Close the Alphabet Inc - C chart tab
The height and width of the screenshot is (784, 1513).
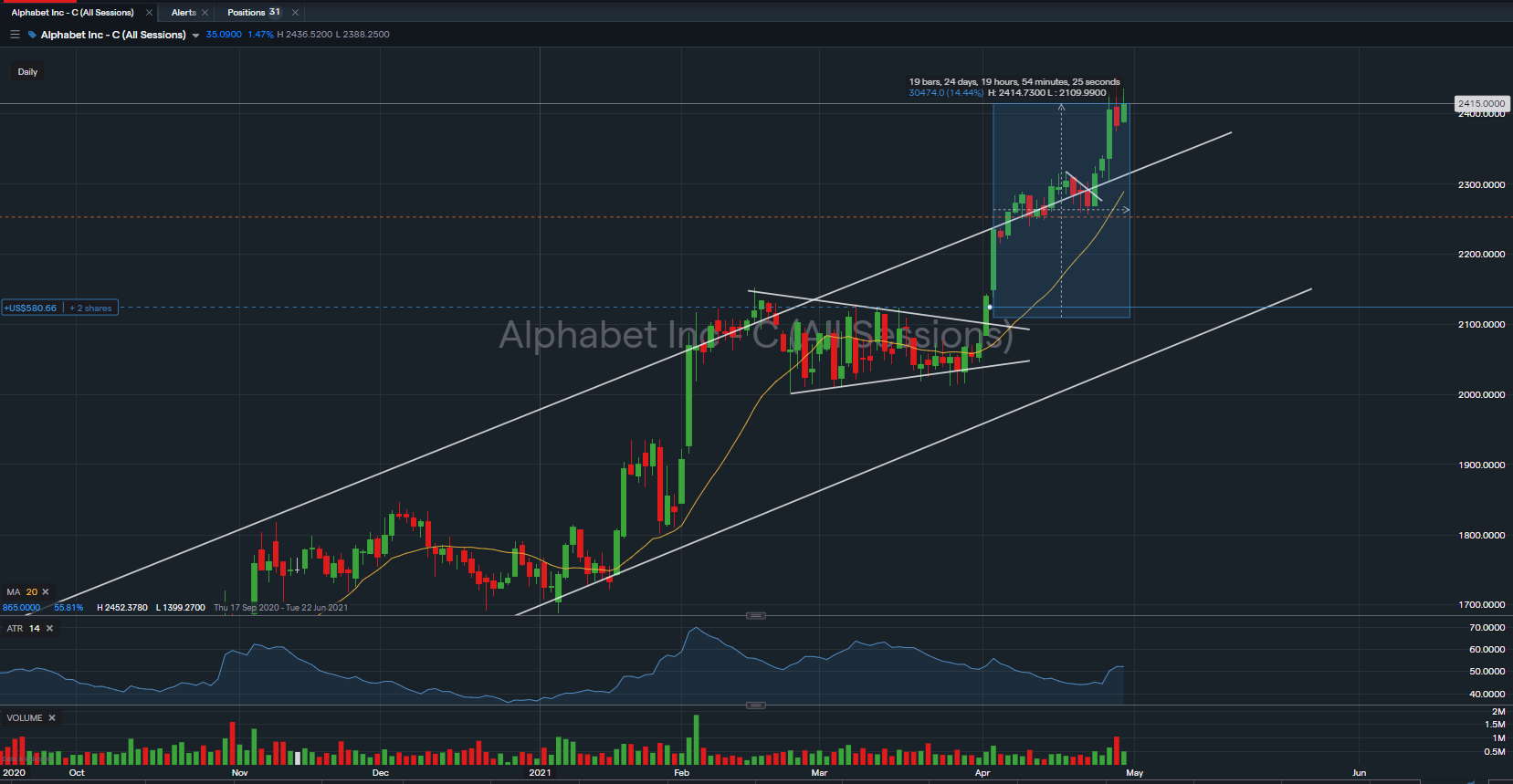pos(149,13)
